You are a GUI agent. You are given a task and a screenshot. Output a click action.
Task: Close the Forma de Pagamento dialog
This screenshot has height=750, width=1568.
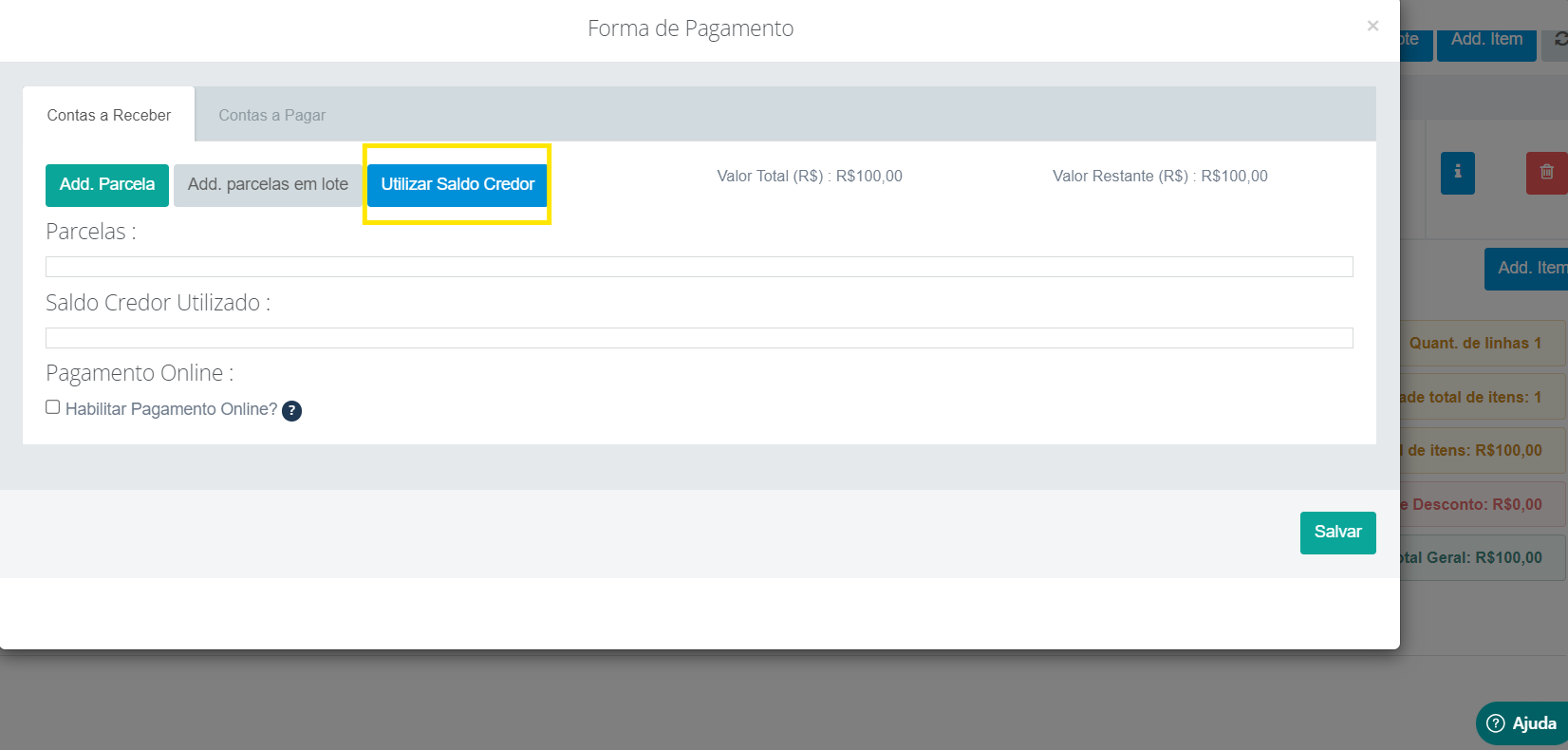click(1372, 27)
